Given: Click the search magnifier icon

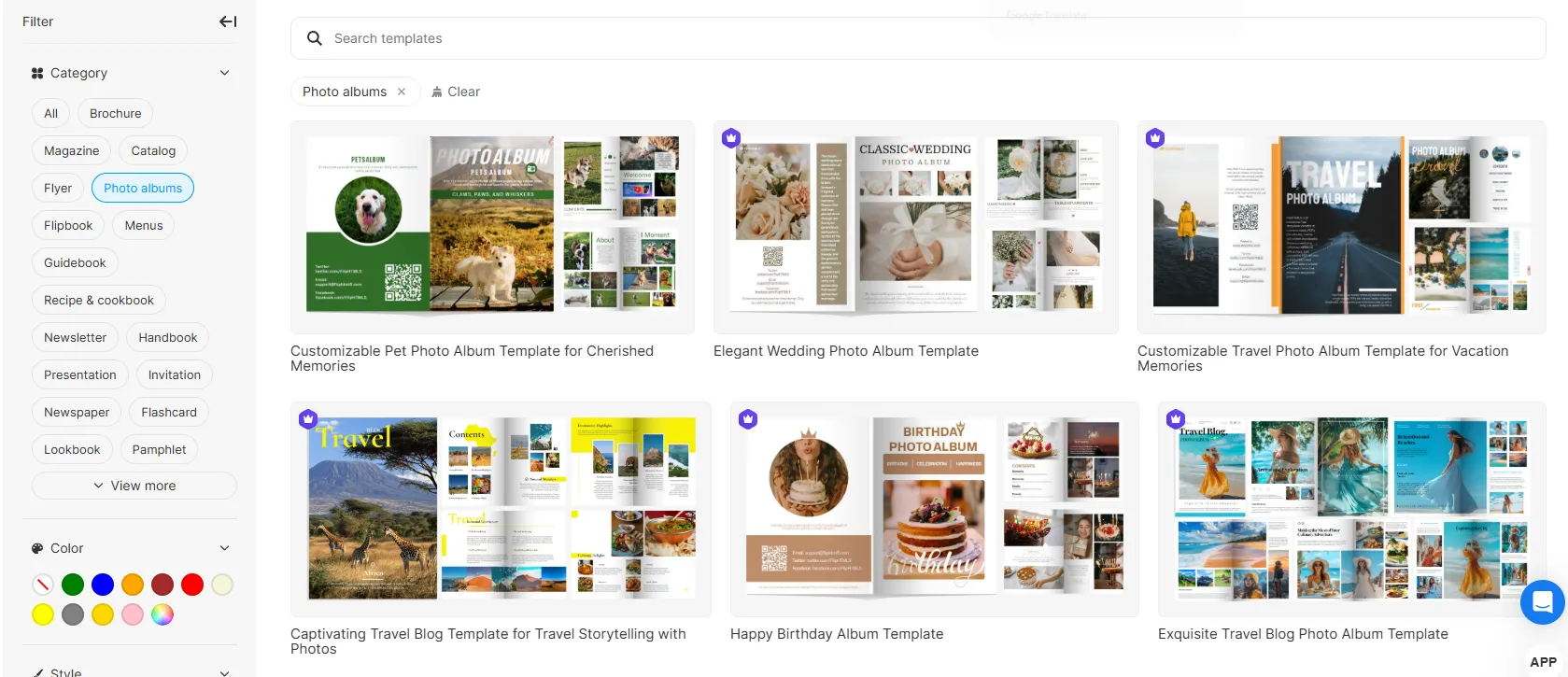Looking at the screenshot, I should pyautogui.click(x=315, y=38).
